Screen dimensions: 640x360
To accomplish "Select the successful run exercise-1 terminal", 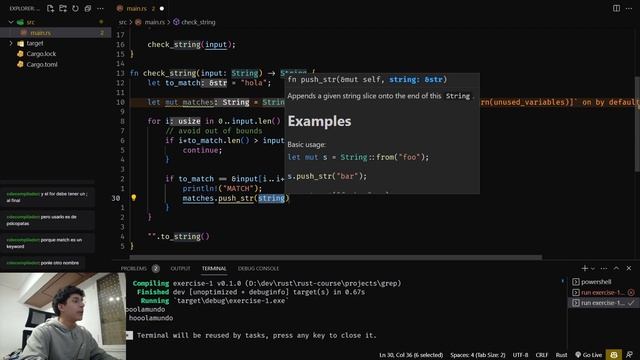I will (603, 303).
